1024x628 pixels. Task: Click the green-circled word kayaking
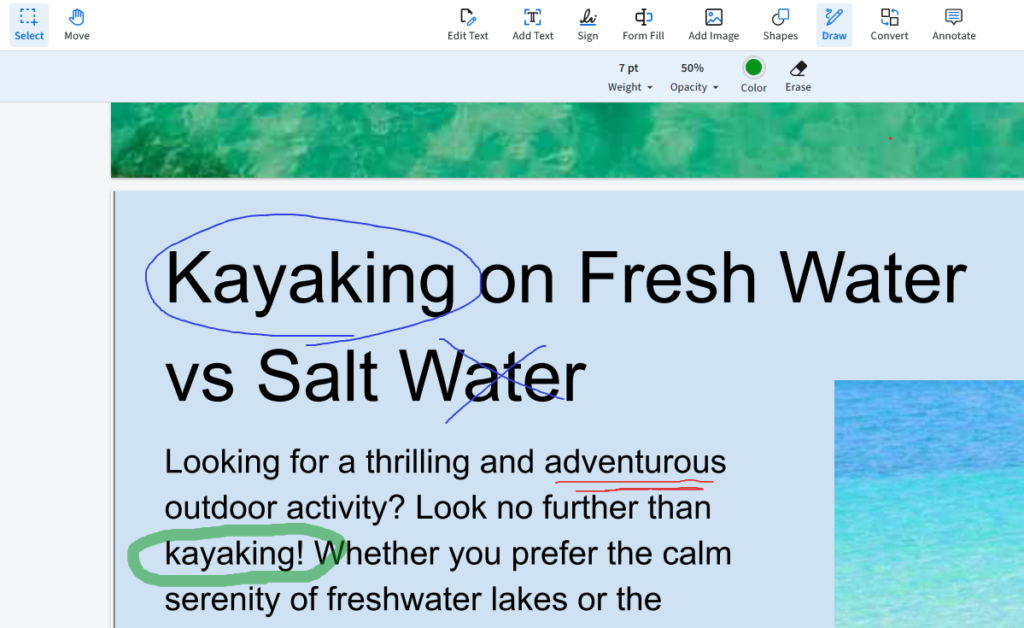click(x=230, y=553)
